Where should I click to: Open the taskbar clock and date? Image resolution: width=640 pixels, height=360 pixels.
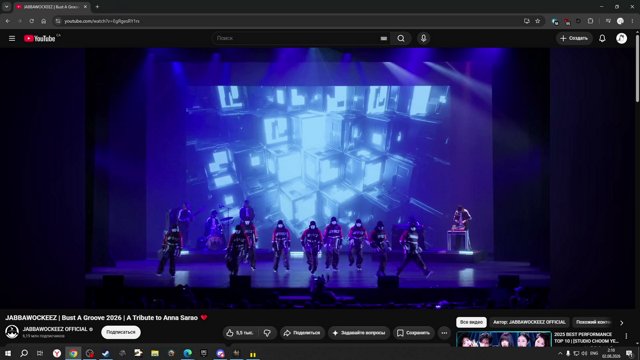611,353
